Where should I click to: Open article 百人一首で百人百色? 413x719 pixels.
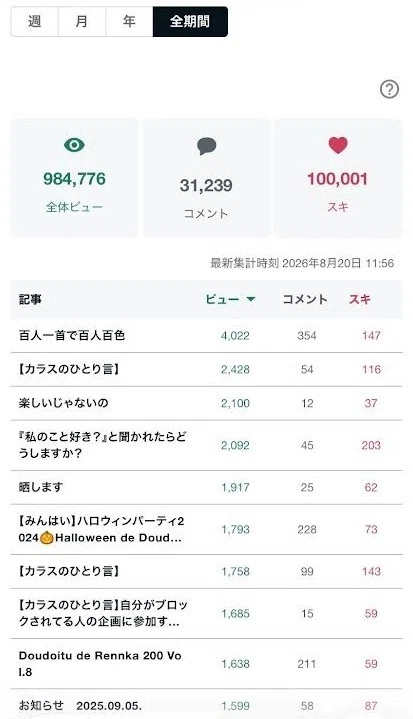[72, 335]
